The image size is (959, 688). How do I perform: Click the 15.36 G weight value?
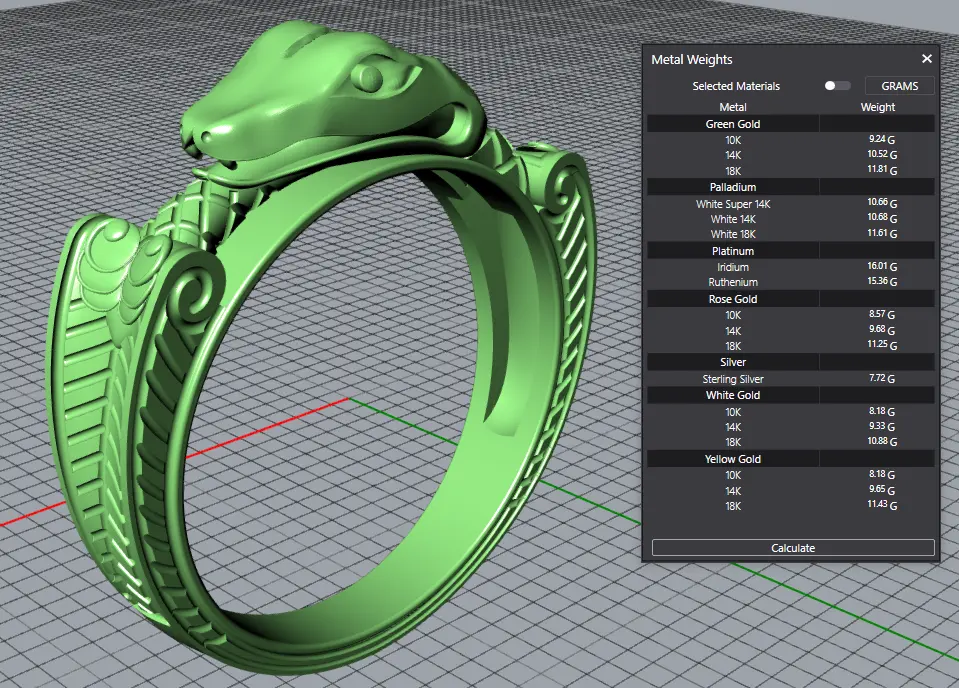pyautogui.click(x=882, y=281)
